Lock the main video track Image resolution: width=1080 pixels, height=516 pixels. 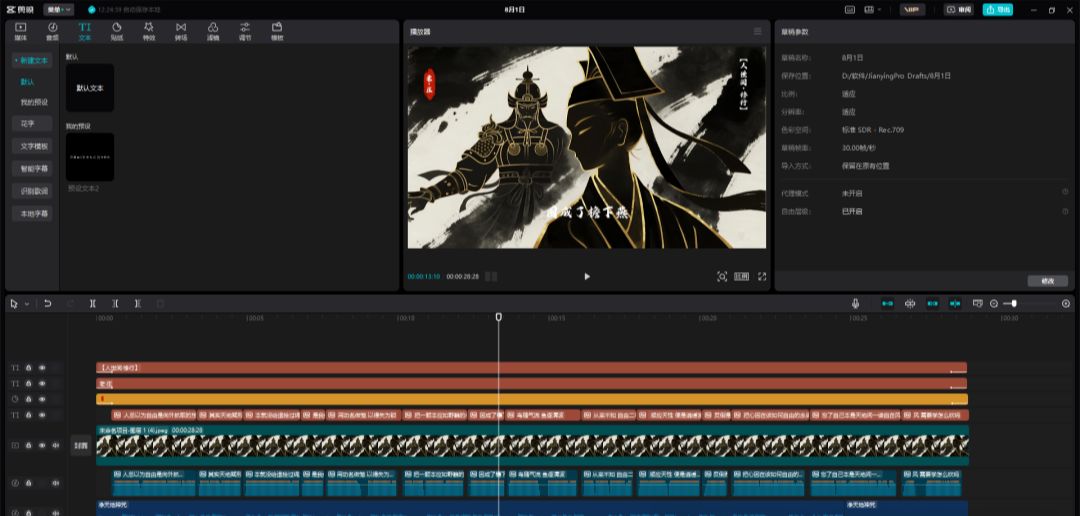point(28,445)
